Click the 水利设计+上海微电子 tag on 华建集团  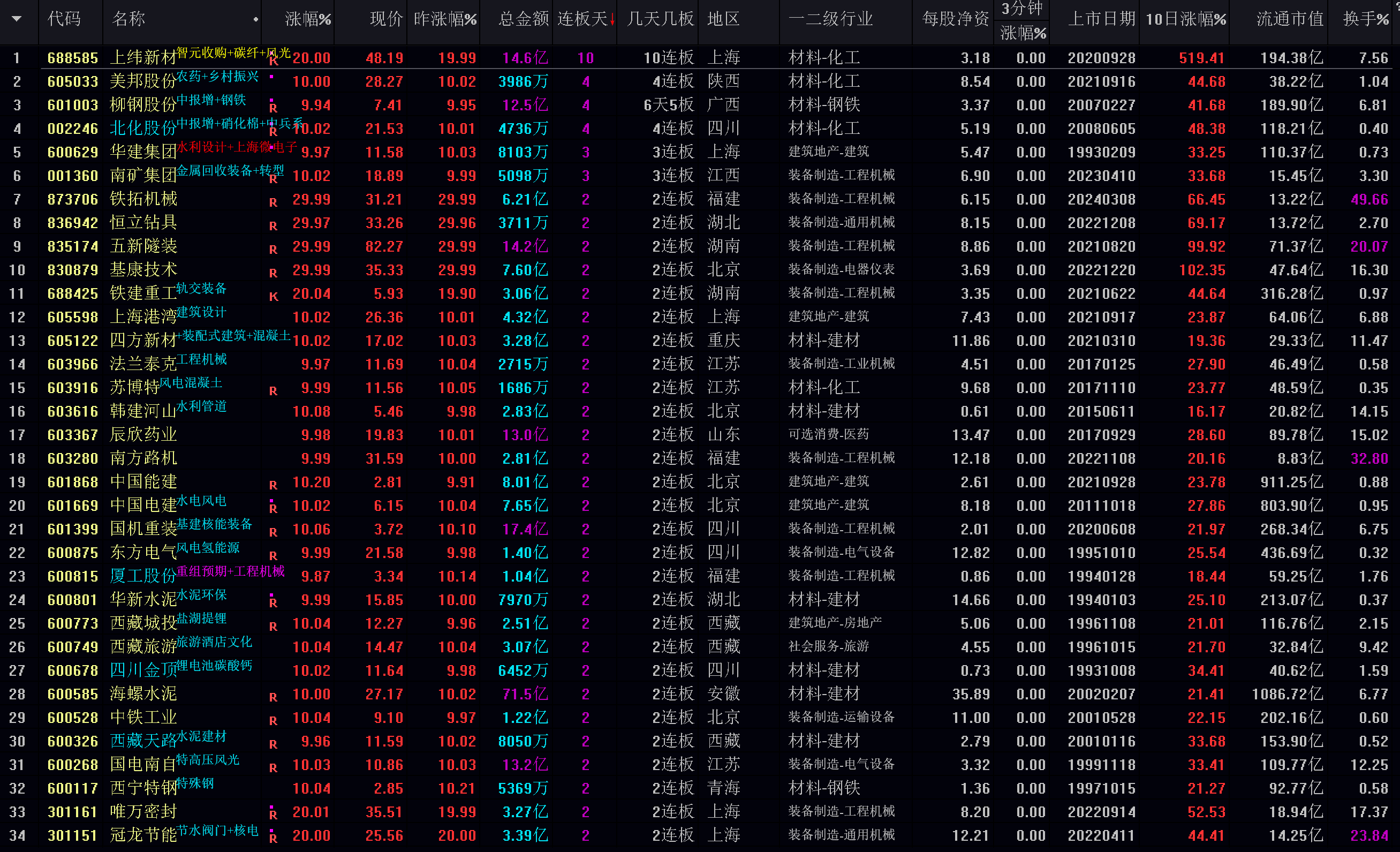(x=237, y=147)
